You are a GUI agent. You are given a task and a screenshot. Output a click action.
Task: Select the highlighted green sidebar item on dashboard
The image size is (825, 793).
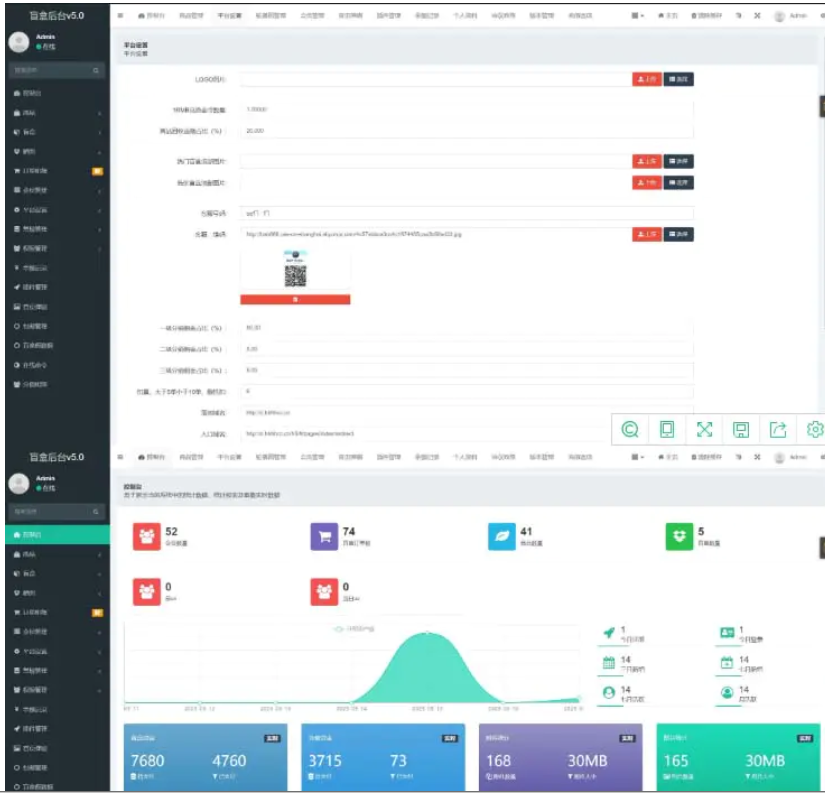pos(57,535)
